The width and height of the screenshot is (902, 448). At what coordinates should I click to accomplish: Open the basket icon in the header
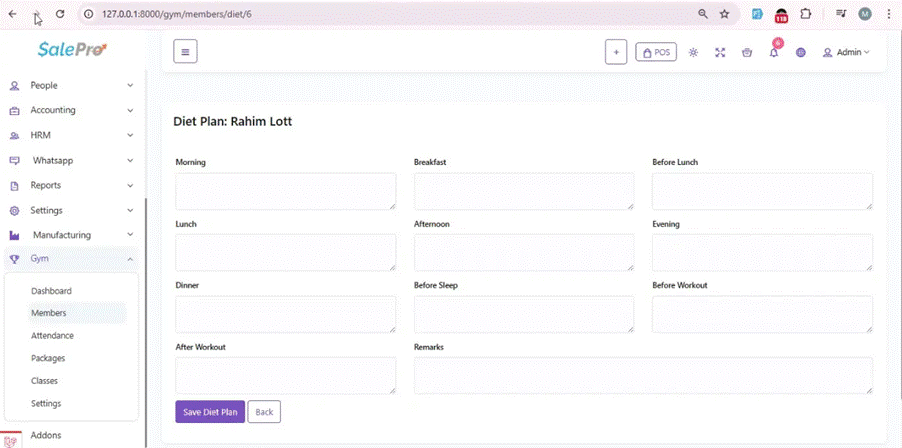coord(747,52)
